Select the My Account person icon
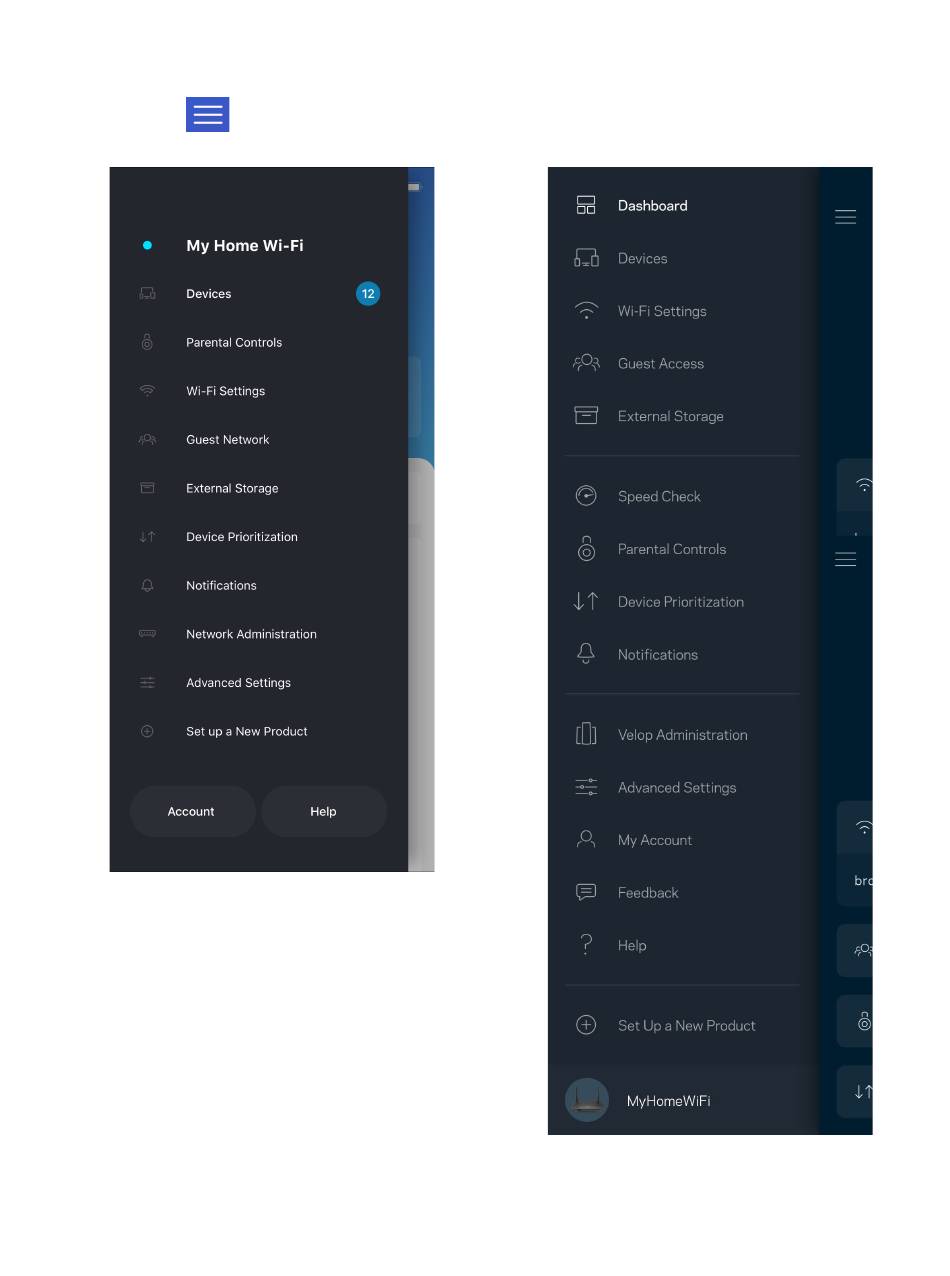This screenshot has width=950, height=1276. click(x=586, y=839)
